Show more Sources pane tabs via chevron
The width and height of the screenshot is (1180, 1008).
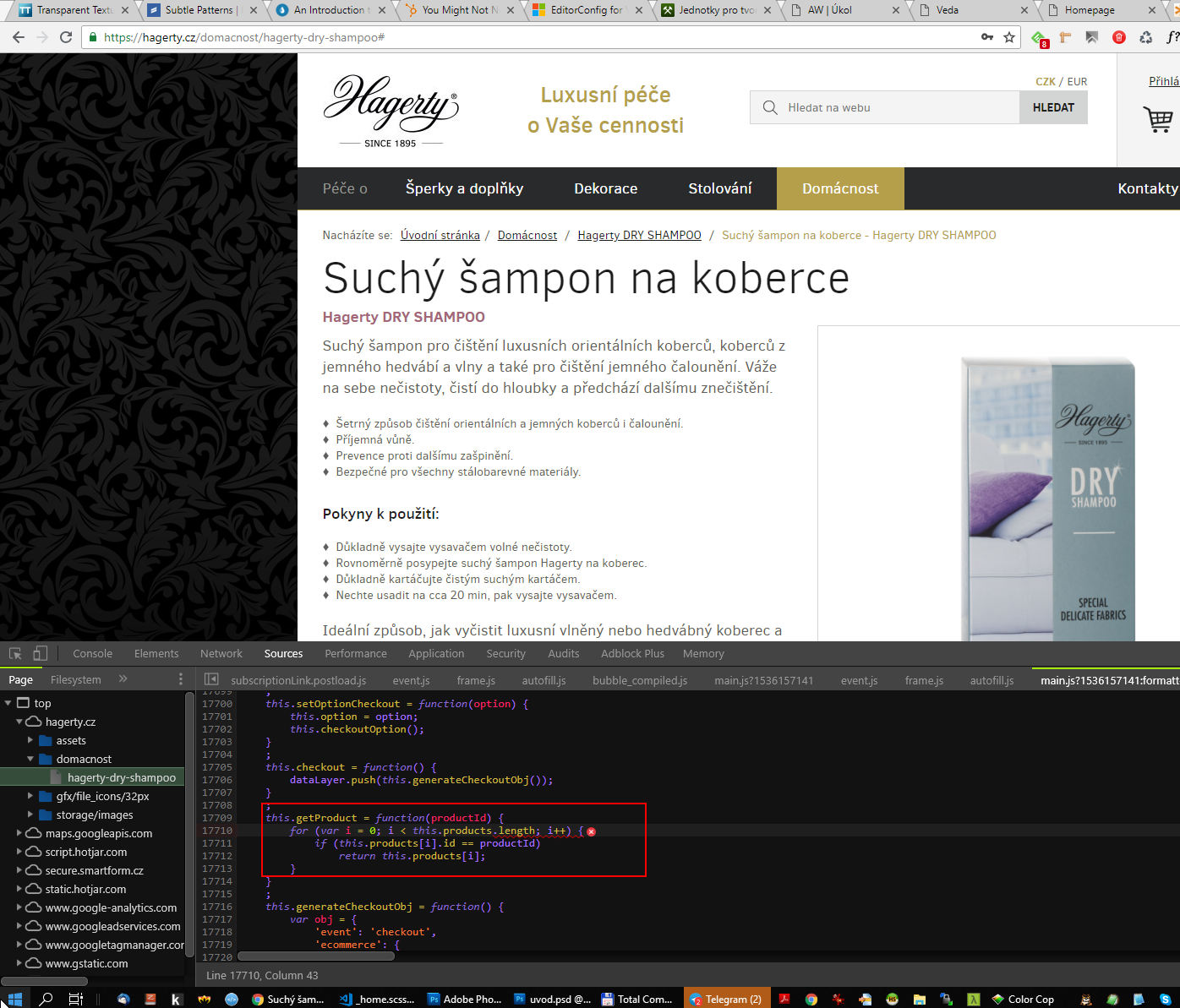tap(123, 678)
